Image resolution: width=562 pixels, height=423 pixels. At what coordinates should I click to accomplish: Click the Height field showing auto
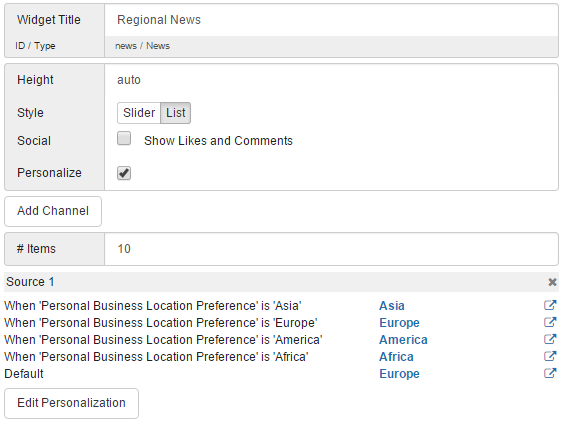click(x=331, y=80)
